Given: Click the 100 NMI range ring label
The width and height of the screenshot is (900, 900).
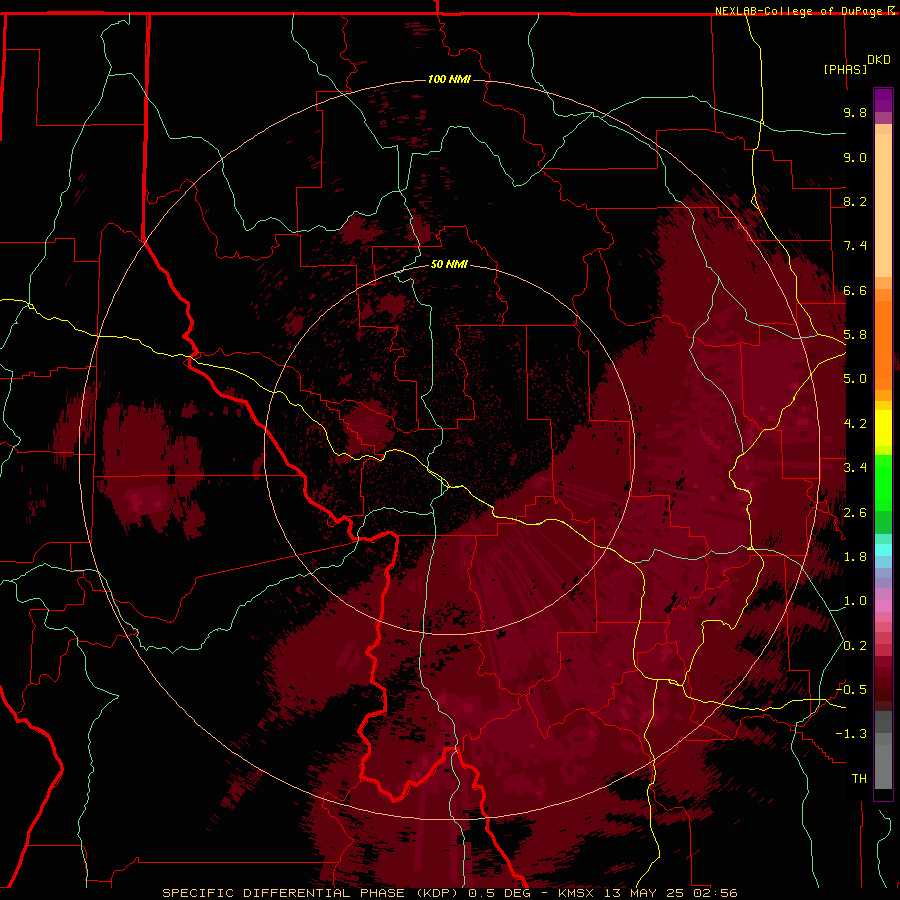Looking at the screenshot, I should point(449,79).
